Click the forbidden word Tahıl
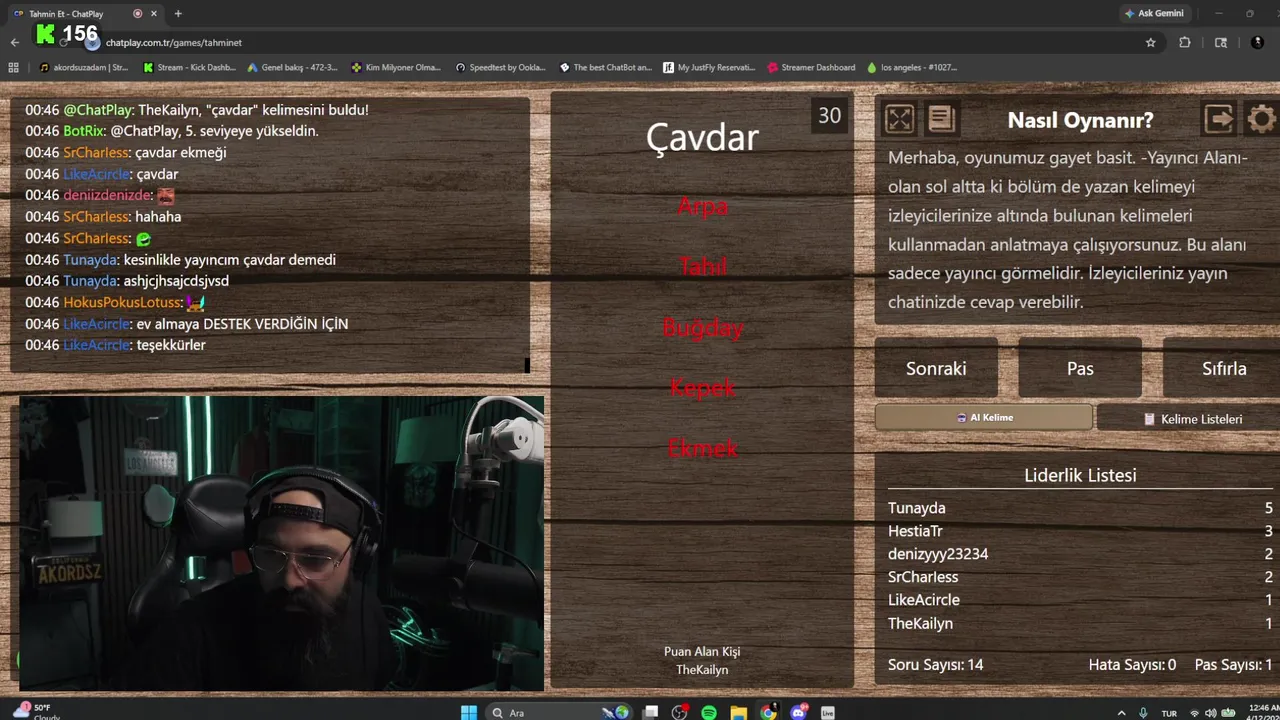Screen dimensions: 1280x720 pyautogui.click(x=702, y=266)
